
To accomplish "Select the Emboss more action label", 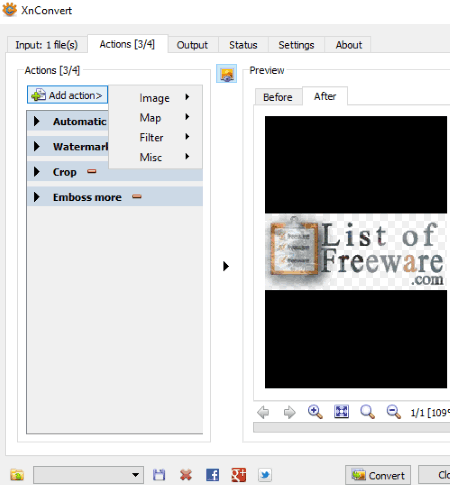I will (x=87, y=197).
